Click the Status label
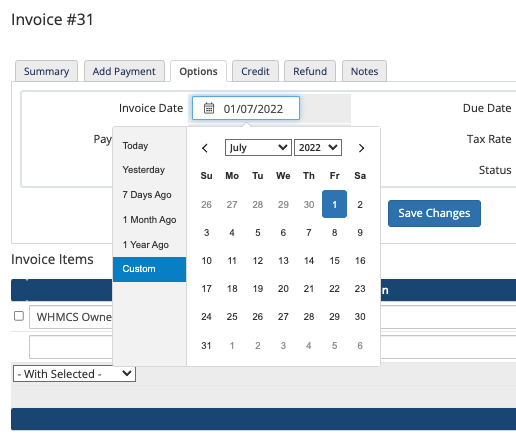Image resolution: width=516 pixels, height=443 pixels. coord(495,170)
